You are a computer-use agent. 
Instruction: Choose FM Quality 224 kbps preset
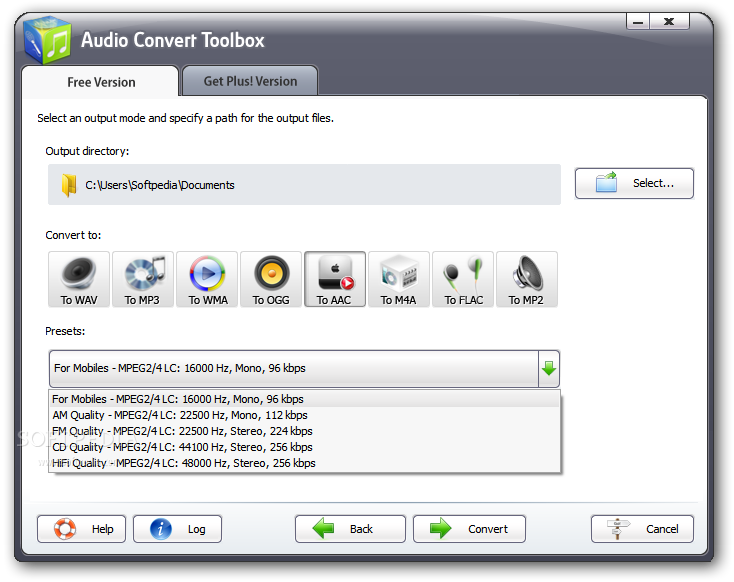(304, 431)
